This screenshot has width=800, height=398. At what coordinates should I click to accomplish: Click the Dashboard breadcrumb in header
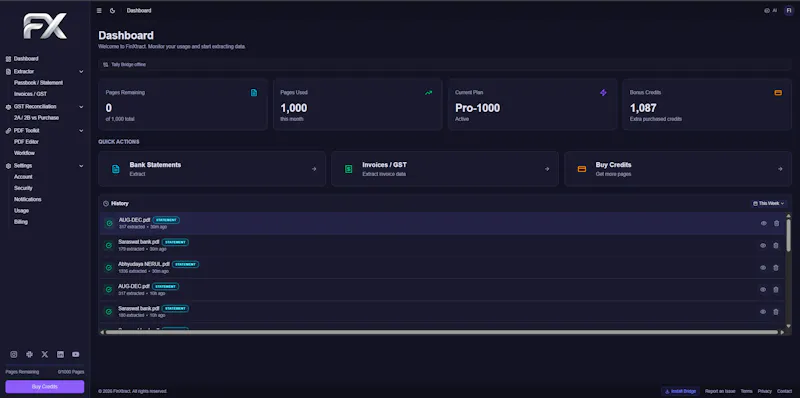(139, 10)
